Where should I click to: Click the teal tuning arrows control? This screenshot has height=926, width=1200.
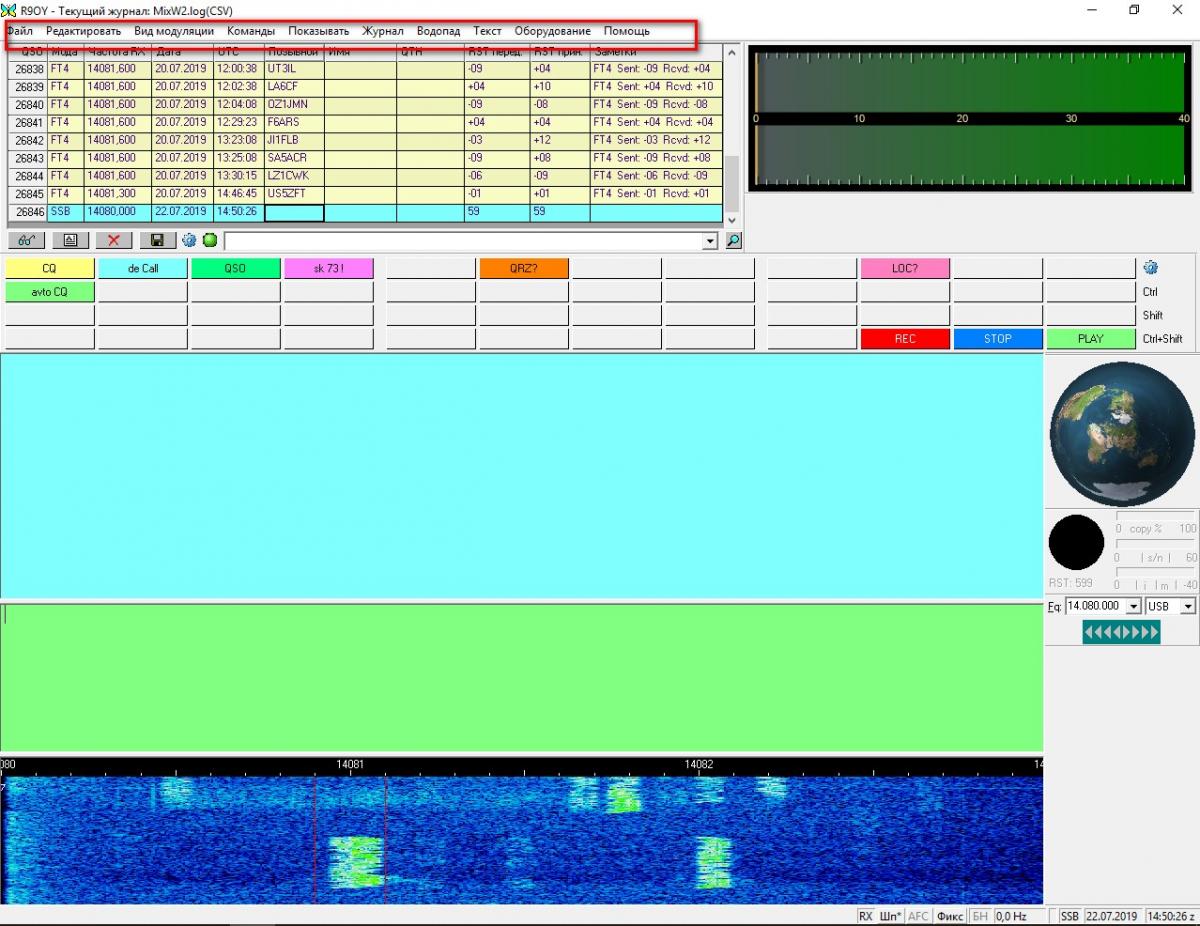tap(1121, 632)
